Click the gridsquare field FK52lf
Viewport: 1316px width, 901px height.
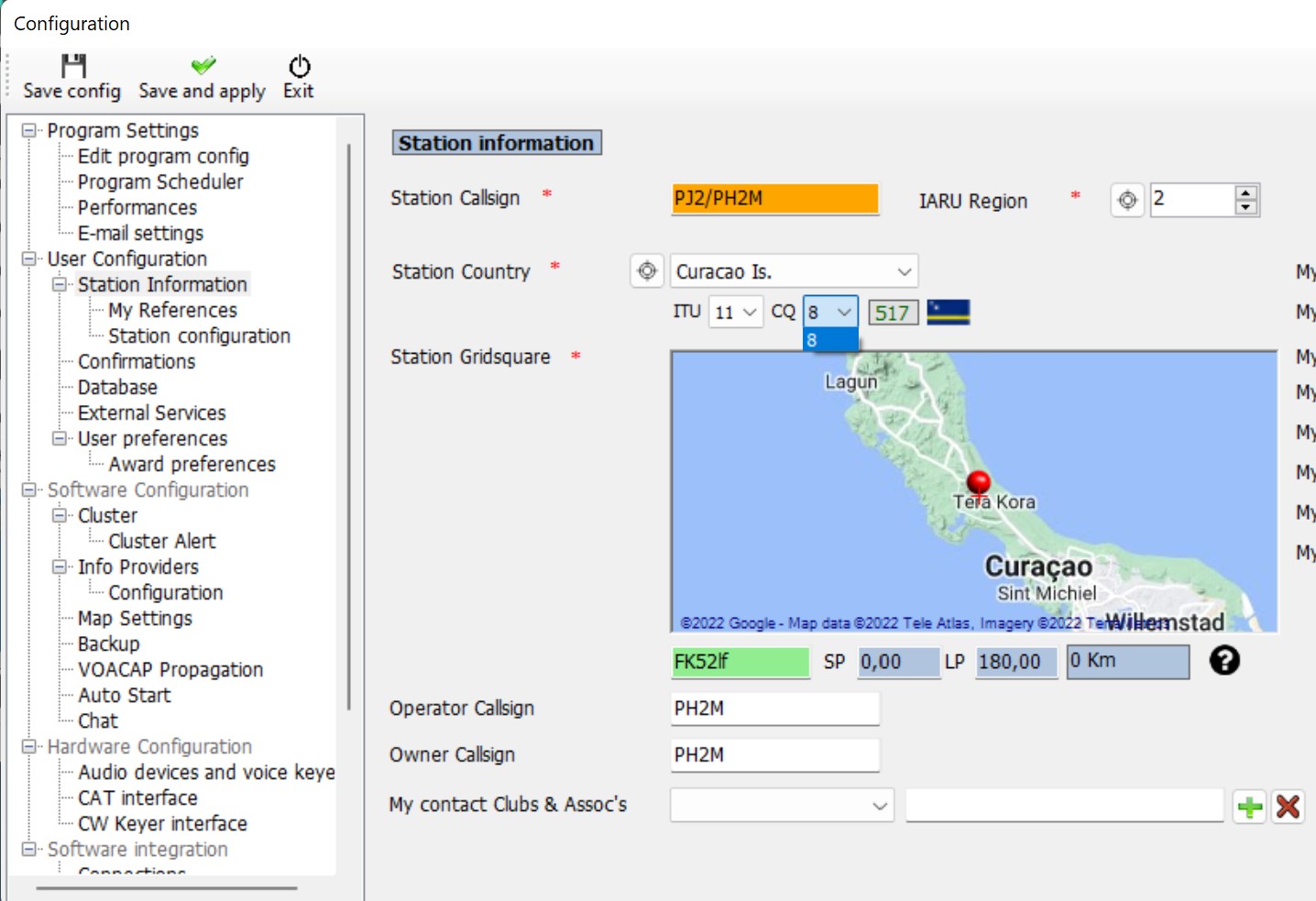[741, 662]
